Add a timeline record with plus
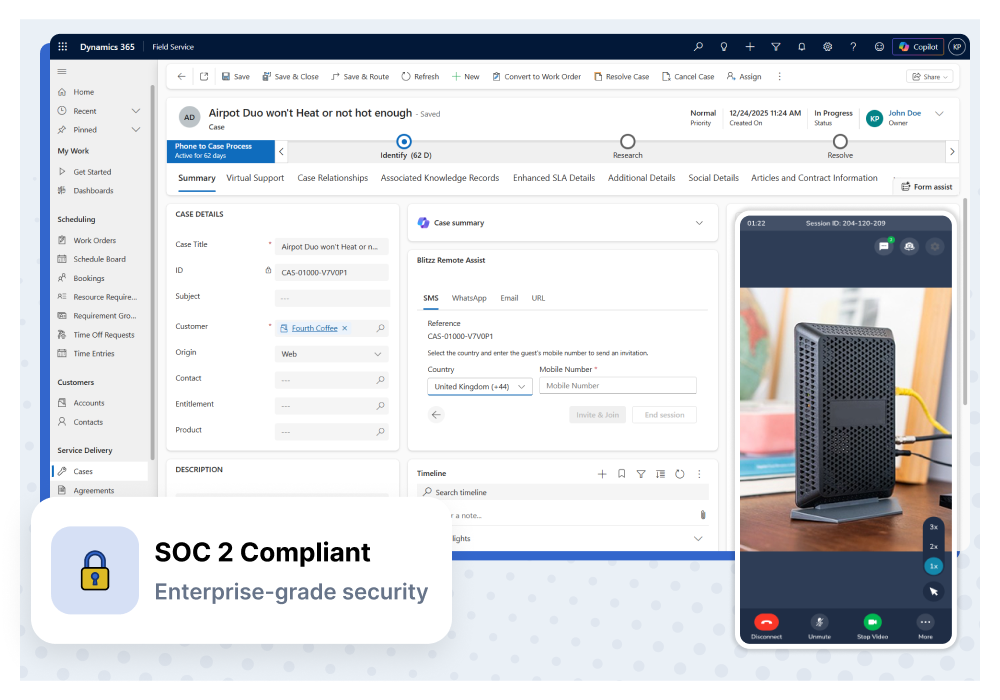This screenshot has height=700, width=1000. click(602, 474)
